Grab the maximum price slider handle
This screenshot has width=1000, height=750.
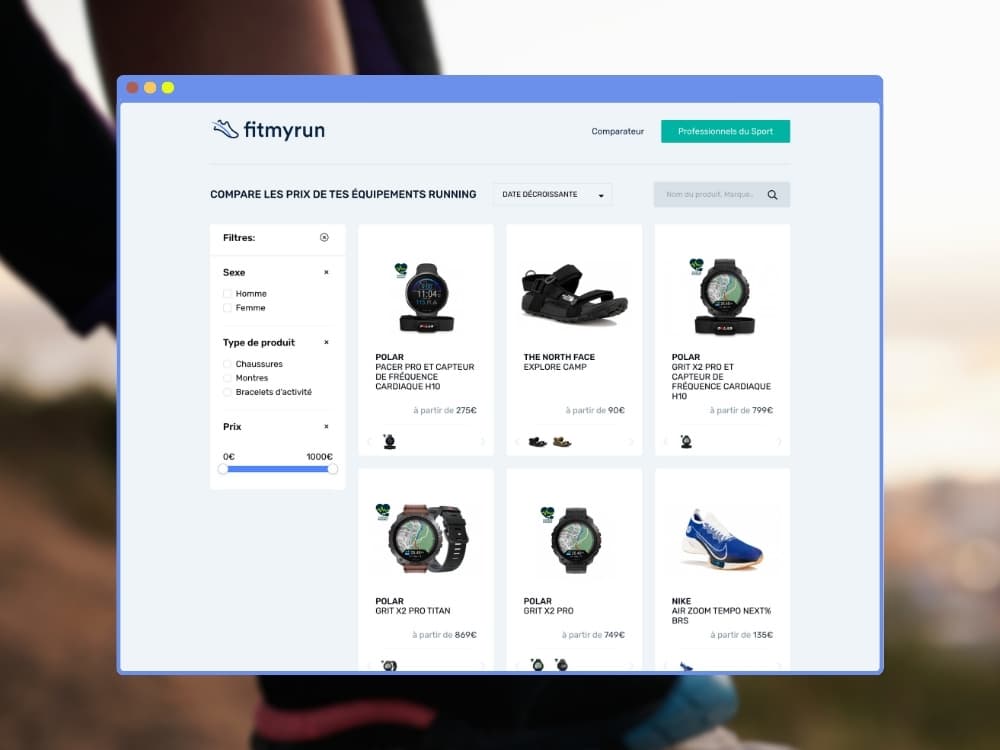[332, 469]
